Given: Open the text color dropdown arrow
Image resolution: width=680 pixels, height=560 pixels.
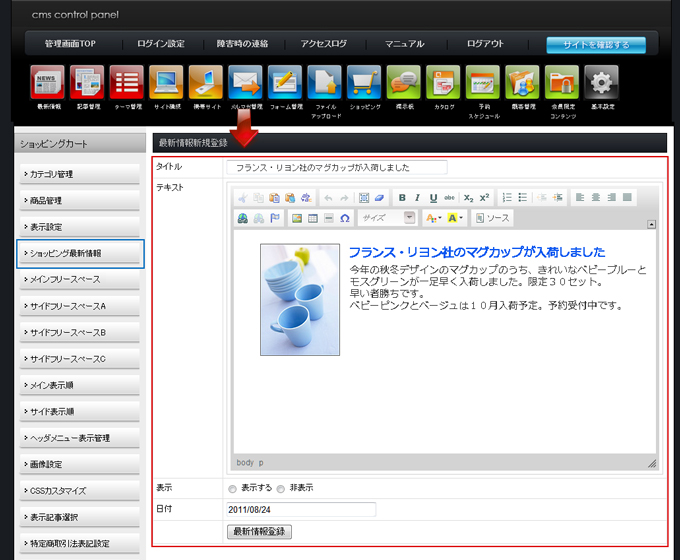Looking at the screenshot, I should (x=439, y=218).
